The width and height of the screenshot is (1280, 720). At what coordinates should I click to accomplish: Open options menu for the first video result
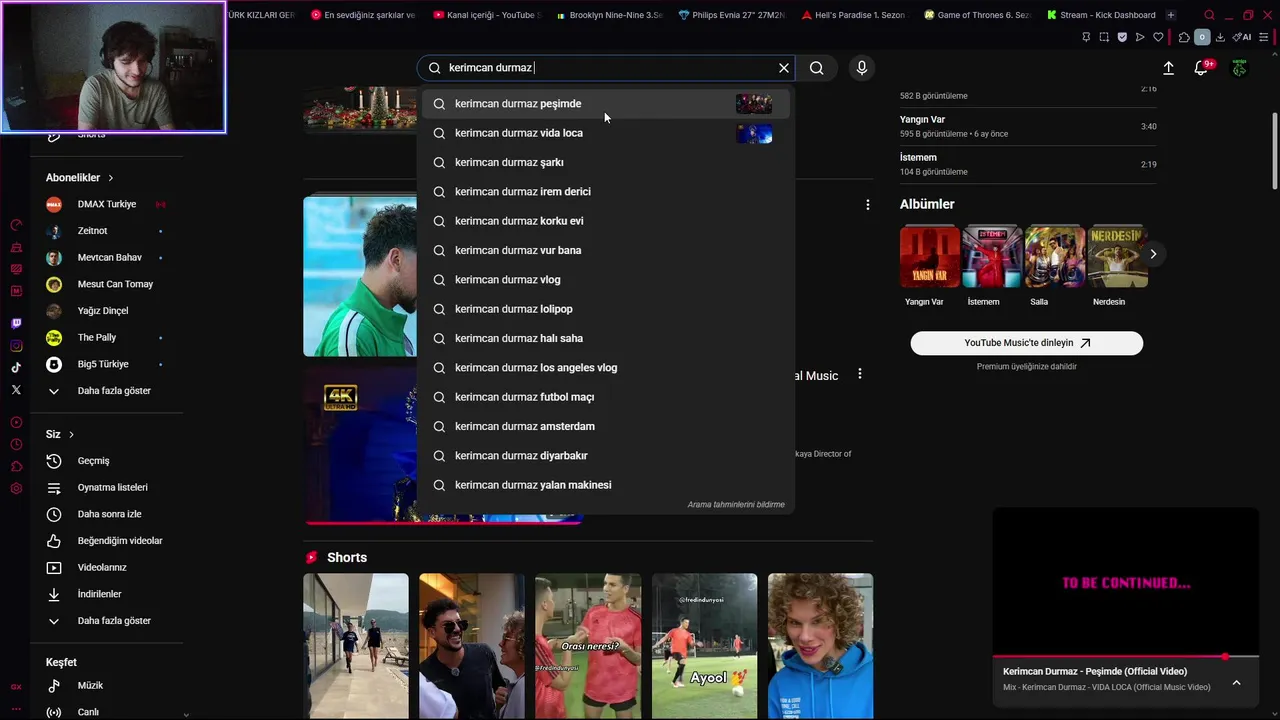[868, 205]
